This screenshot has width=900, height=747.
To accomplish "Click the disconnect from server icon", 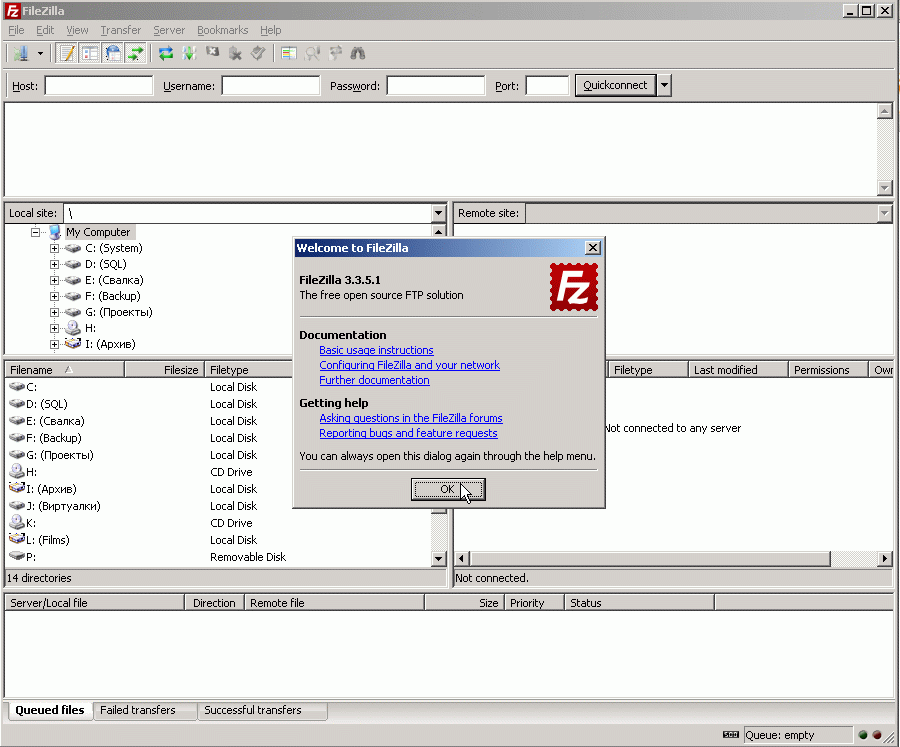I will (235, 53).
